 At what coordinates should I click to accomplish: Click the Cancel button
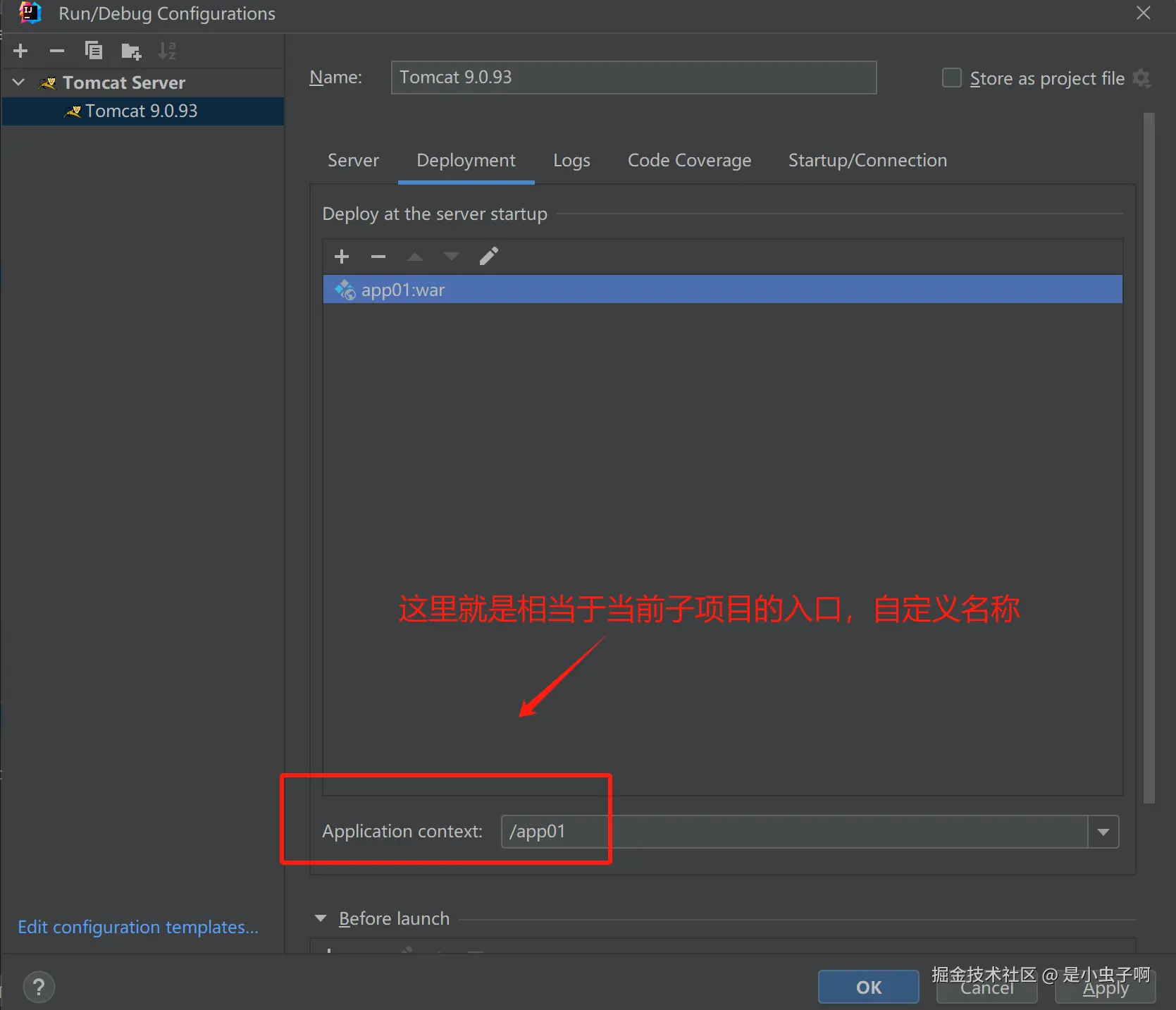(986, 988)
